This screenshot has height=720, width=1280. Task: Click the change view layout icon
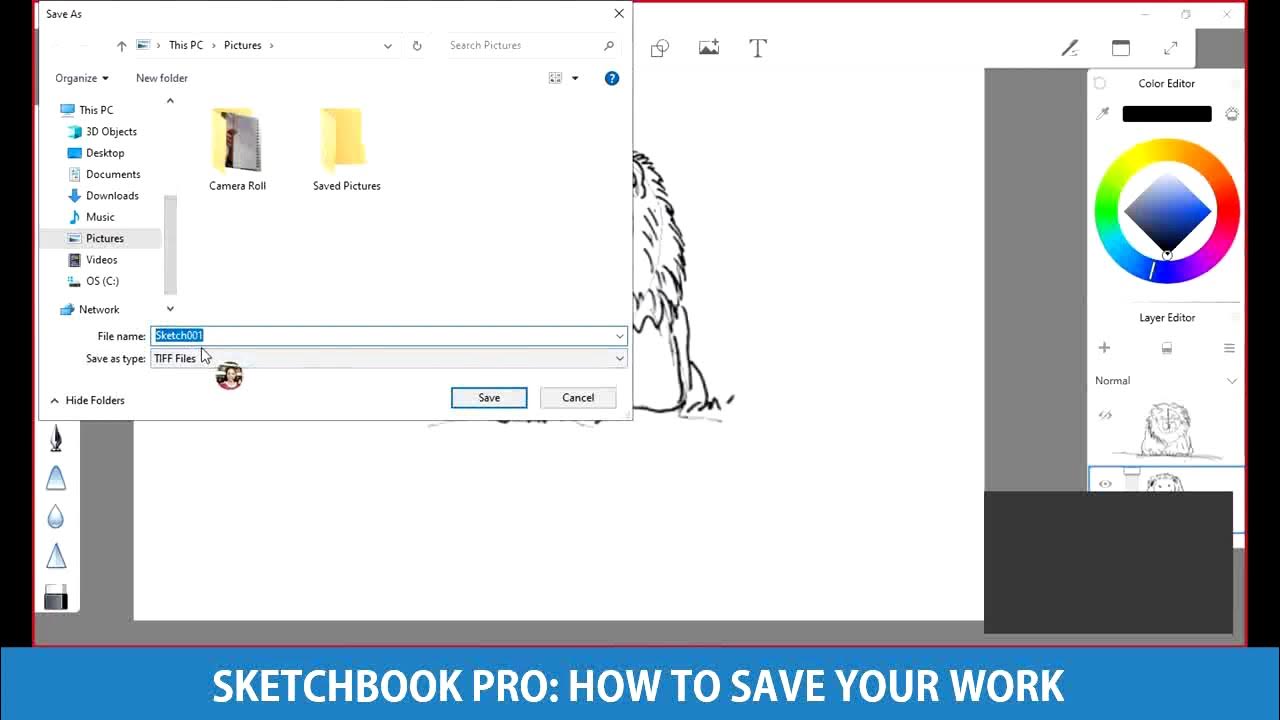pos(556,78)
